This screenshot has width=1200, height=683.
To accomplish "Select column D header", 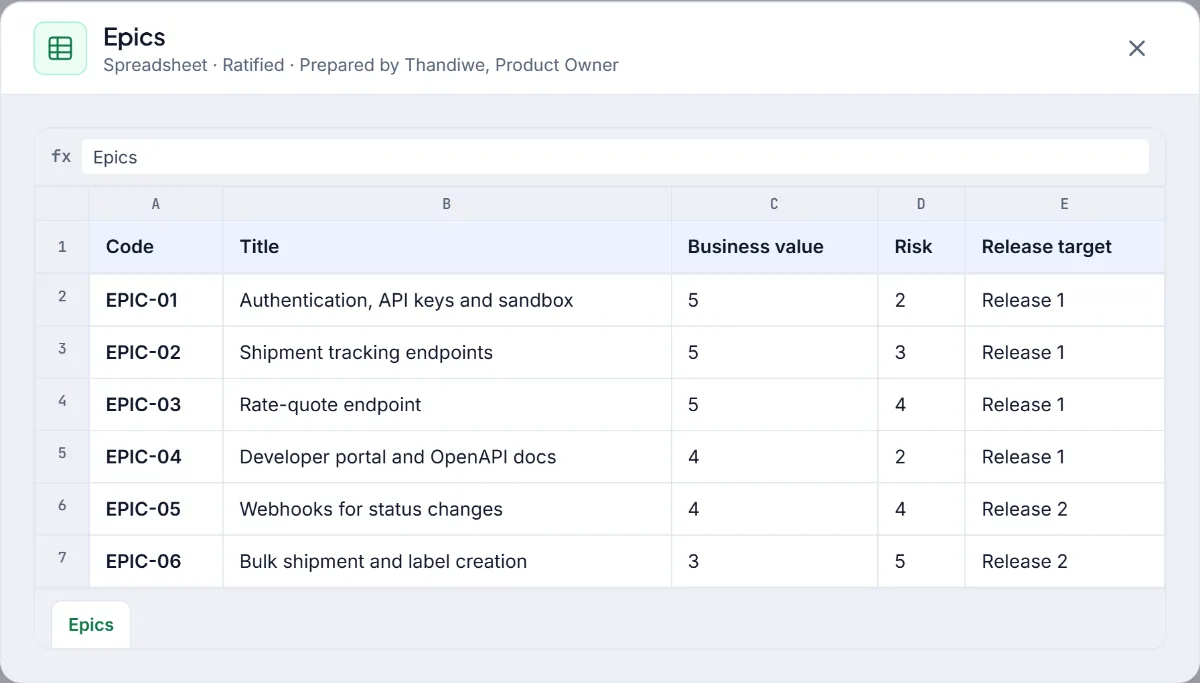I will click(x=921, y=204).
